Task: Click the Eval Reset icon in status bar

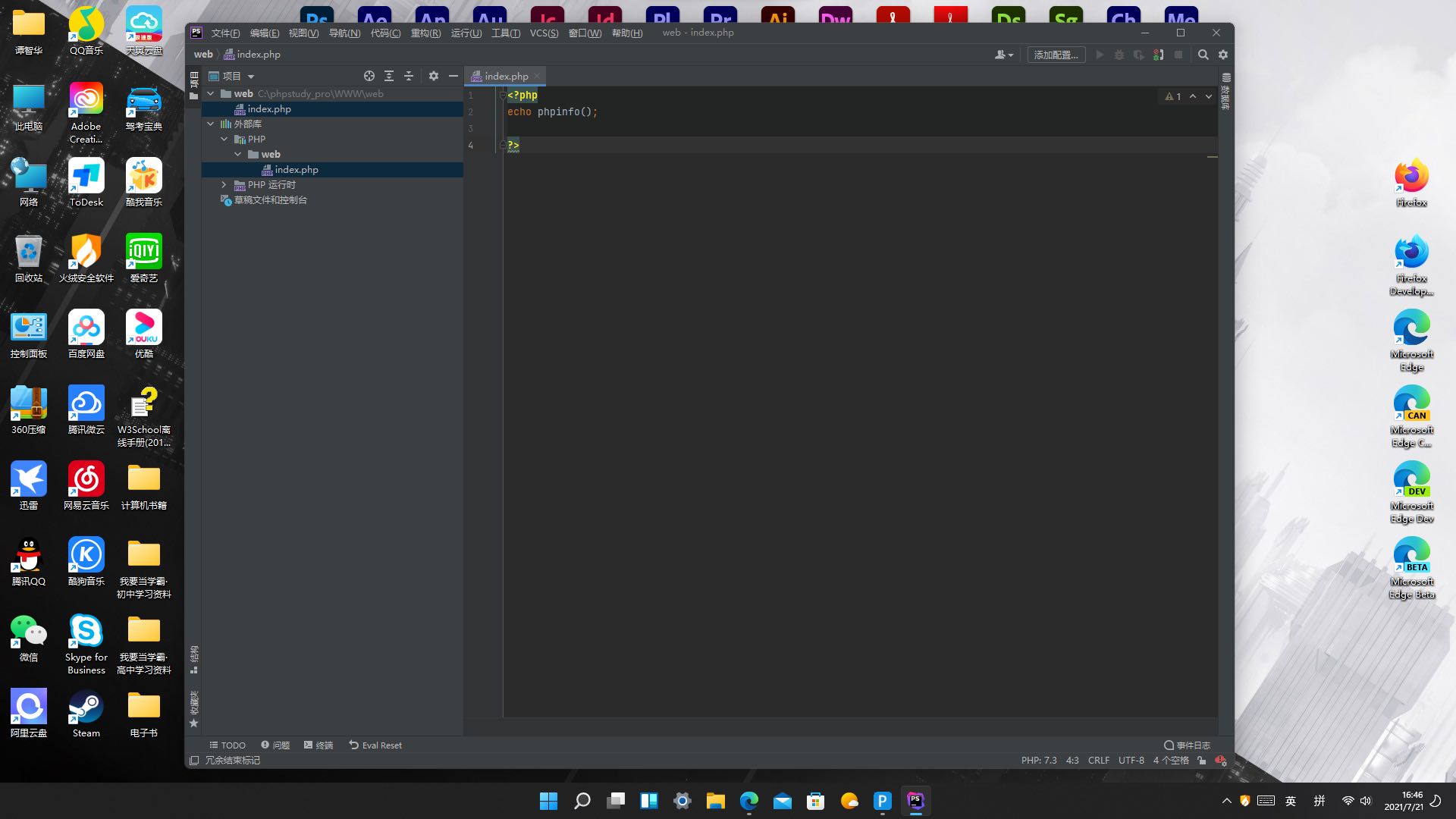Action: coord(354,745)
